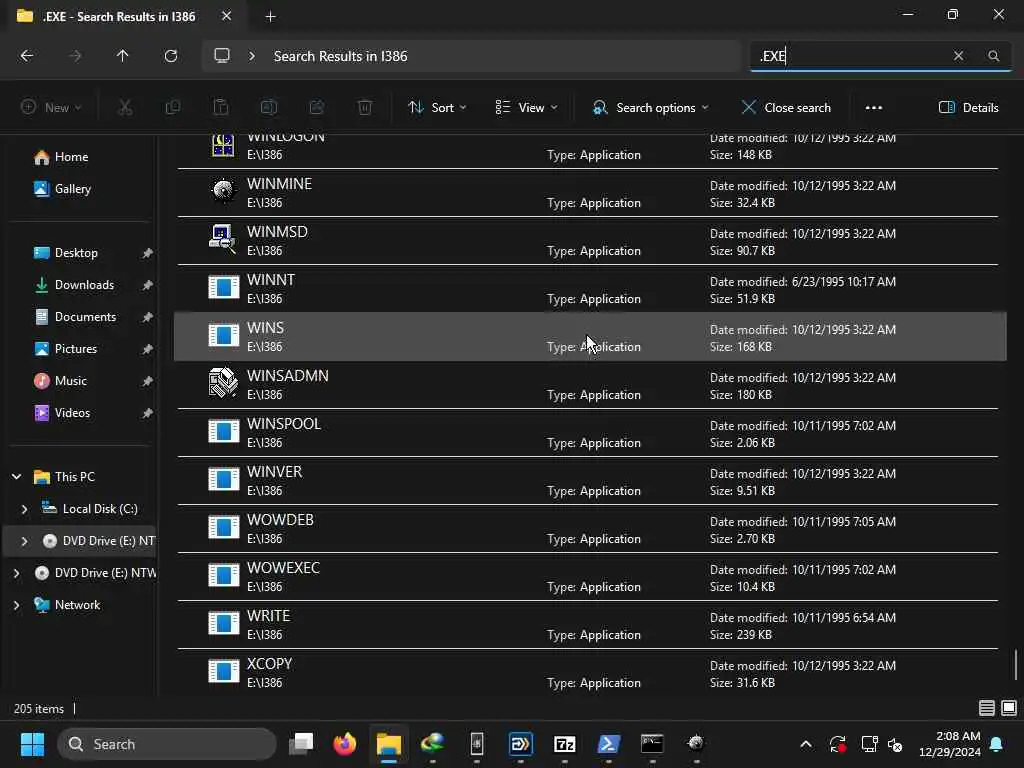
Task: Open the View dropdown
Action: [527, 108]
